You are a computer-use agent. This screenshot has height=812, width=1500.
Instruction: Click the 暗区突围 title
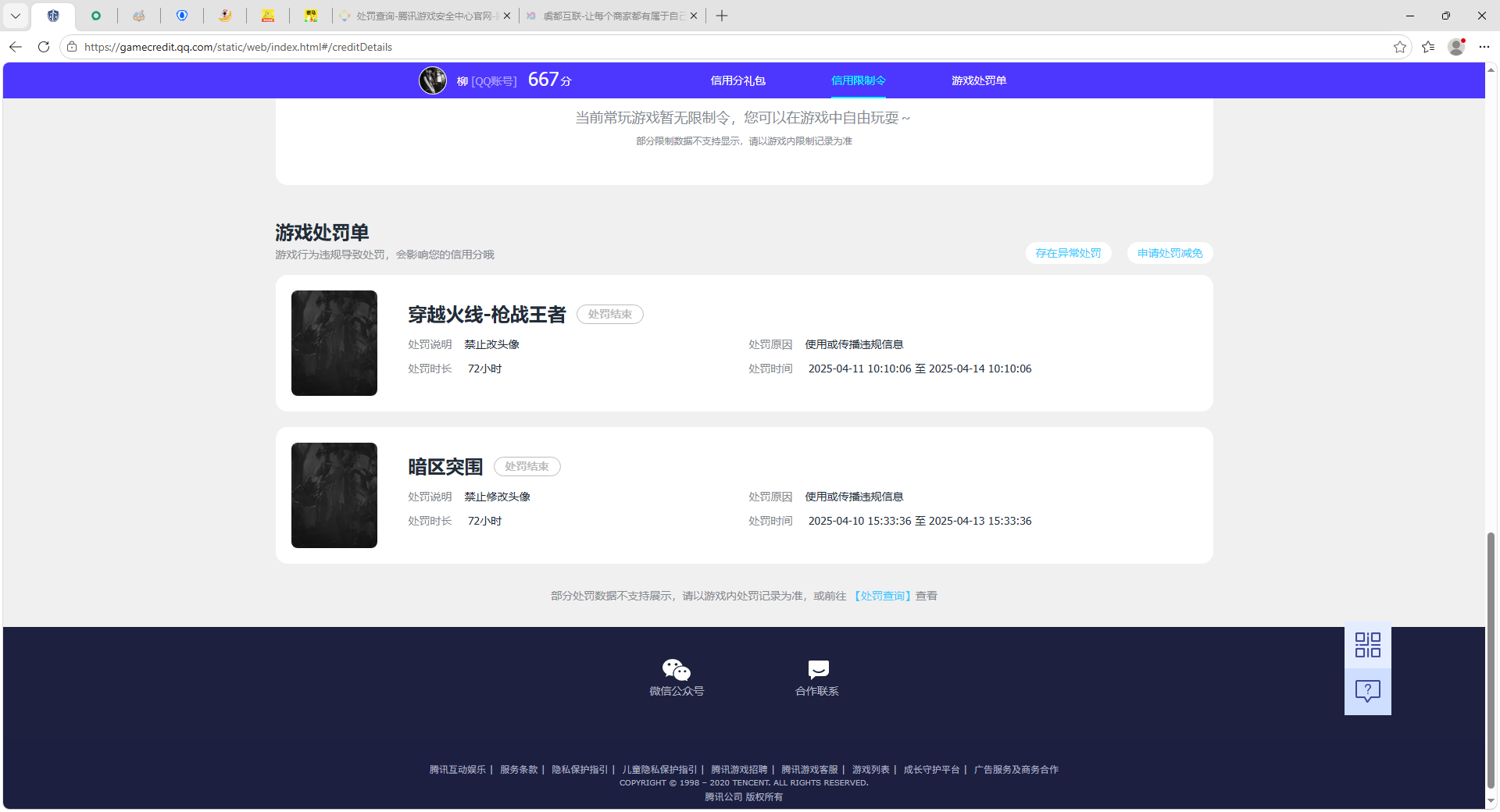(445, 466)
